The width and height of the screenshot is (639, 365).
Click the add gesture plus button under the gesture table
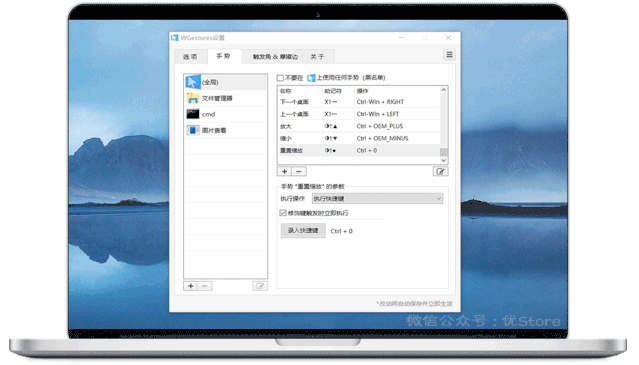(x=284, y=172)
